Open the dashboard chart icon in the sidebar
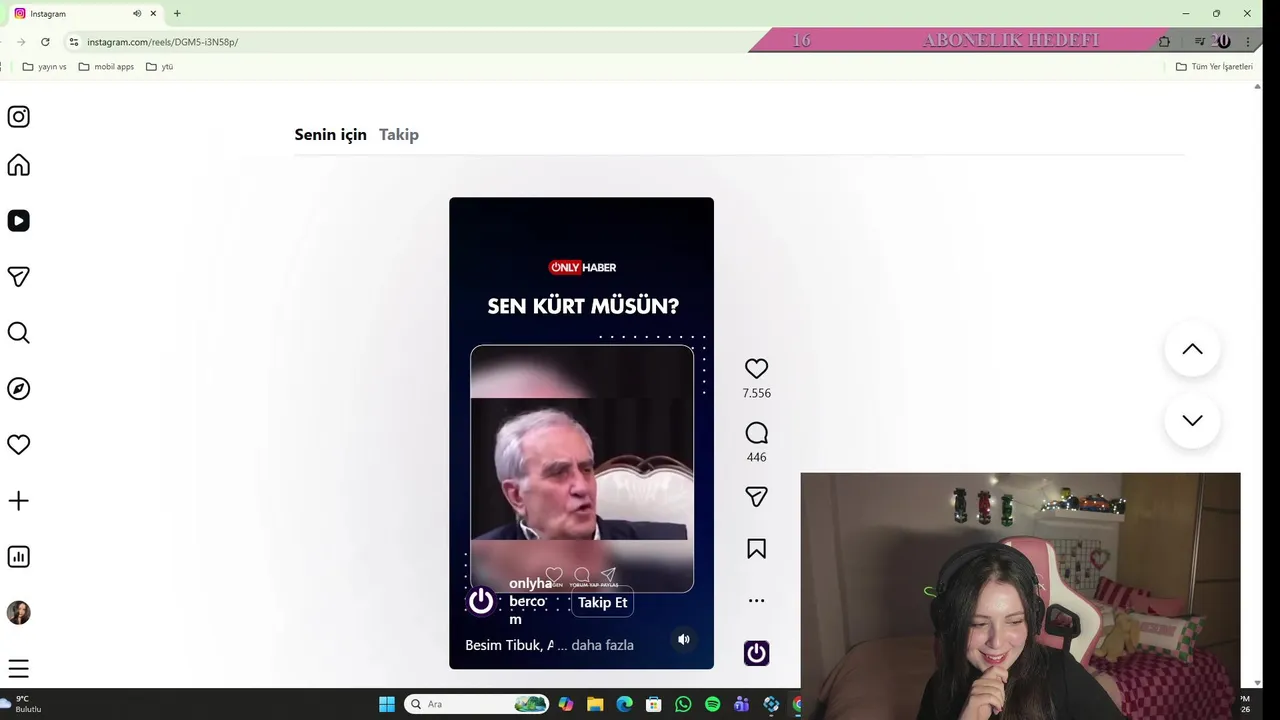The width and height of the screenshot is (1280, 720). (18, 557)
